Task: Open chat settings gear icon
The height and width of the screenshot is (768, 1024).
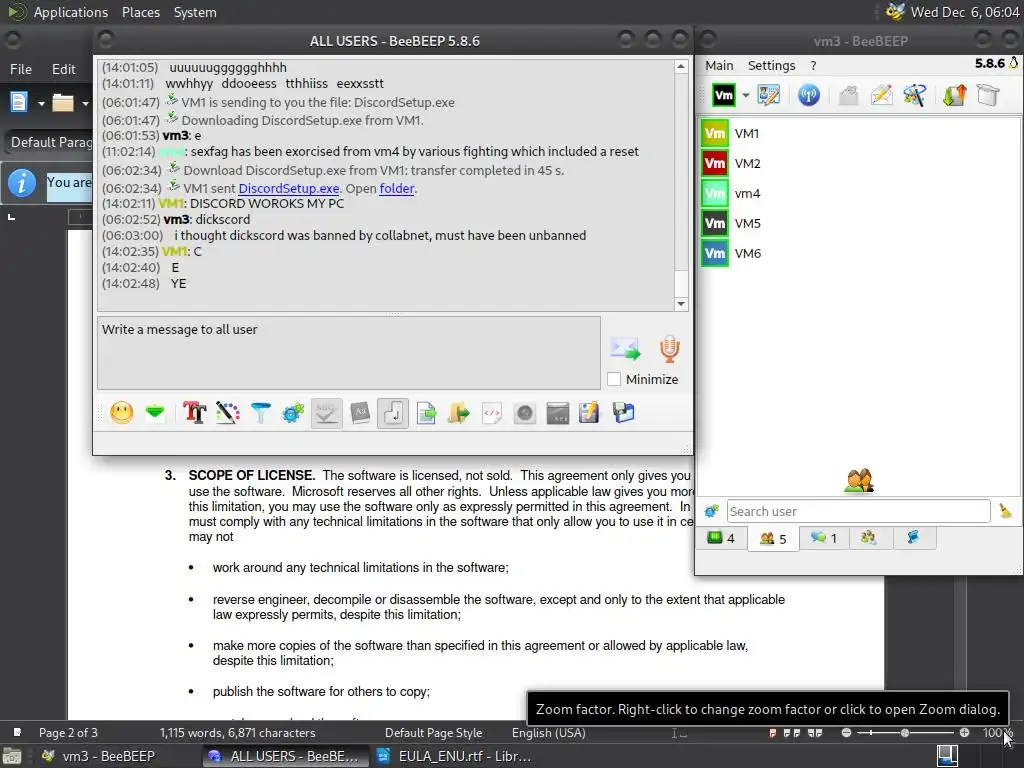Action: [x=293, y=413]
